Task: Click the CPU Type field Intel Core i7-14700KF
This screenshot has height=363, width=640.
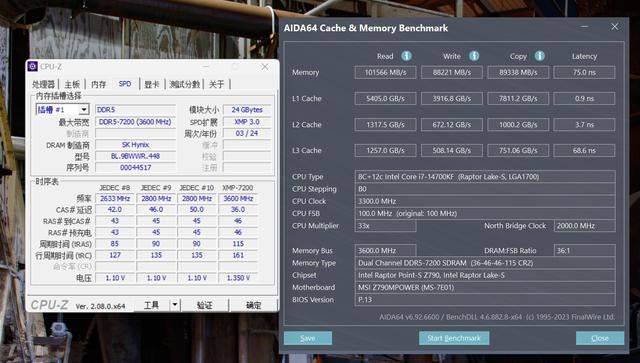Action: coord(485,176)
